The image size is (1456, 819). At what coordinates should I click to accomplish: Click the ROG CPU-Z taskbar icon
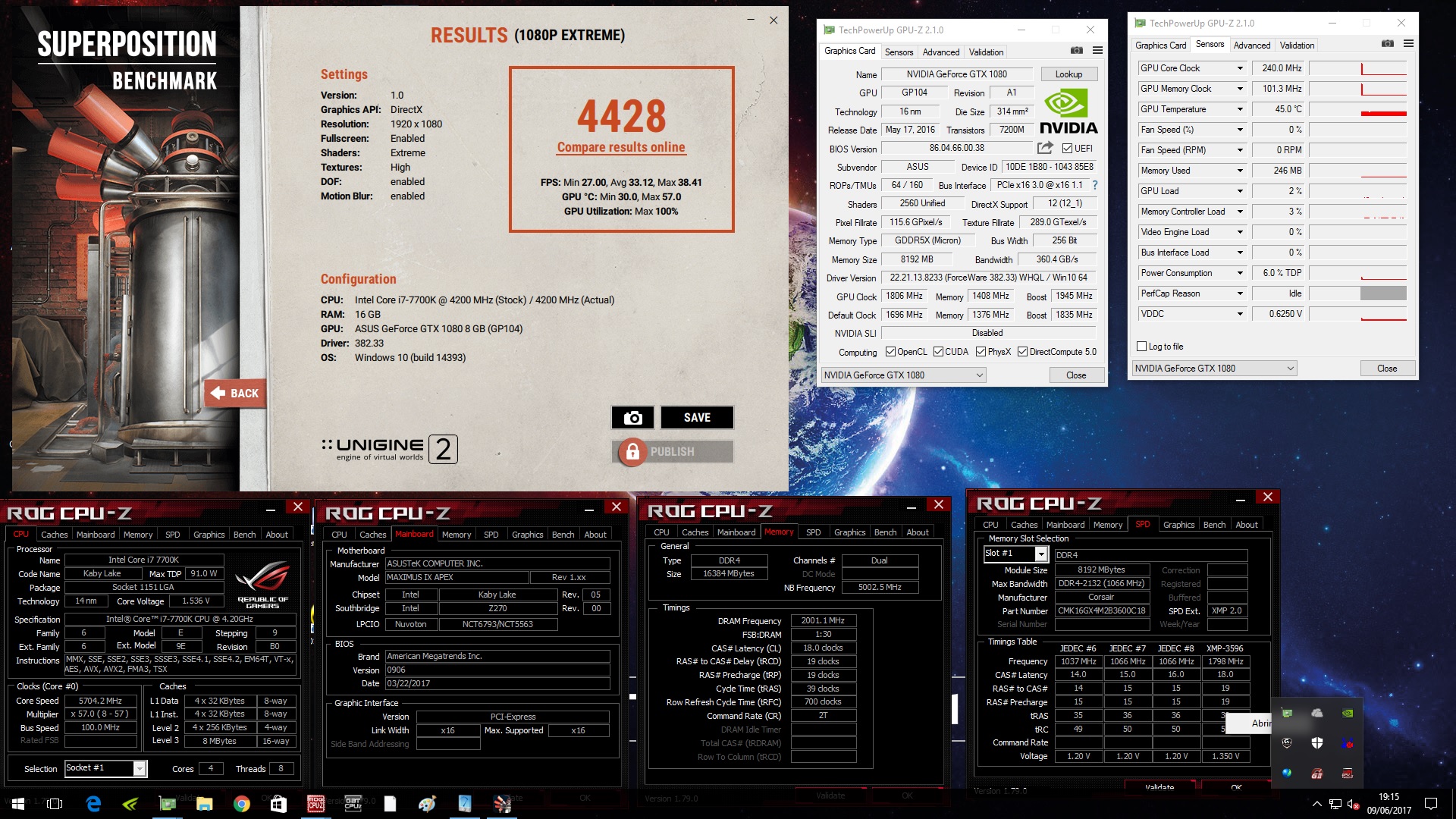[x=315, y=804]
